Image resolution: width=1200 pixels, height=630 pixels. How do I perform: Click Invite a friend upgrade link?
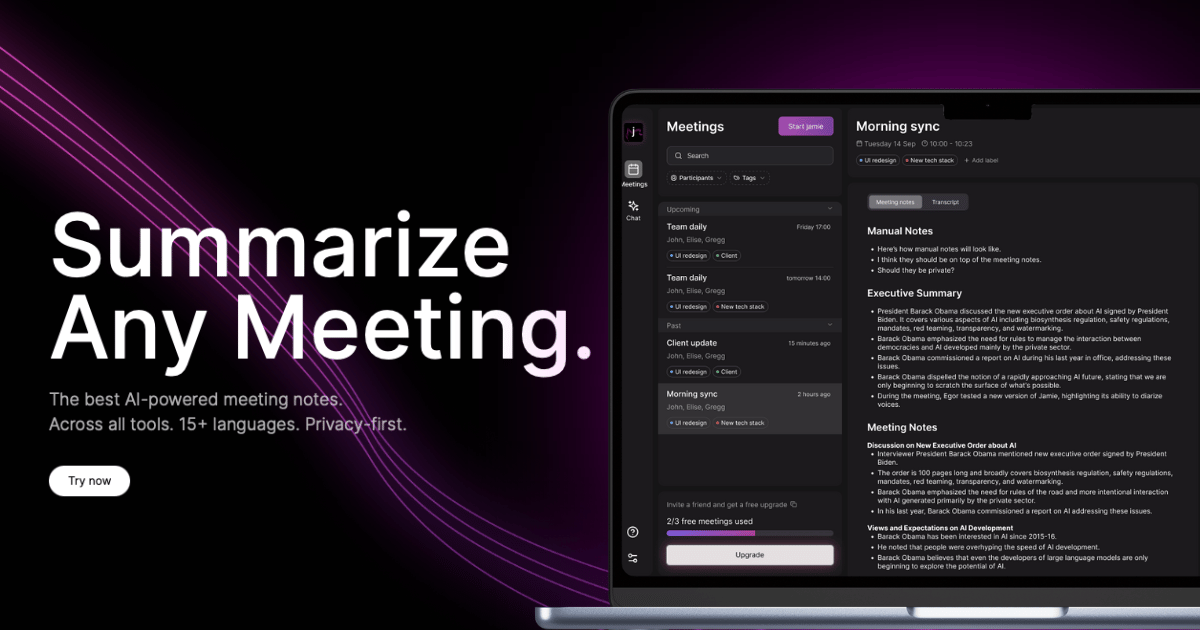coord(727,504)
